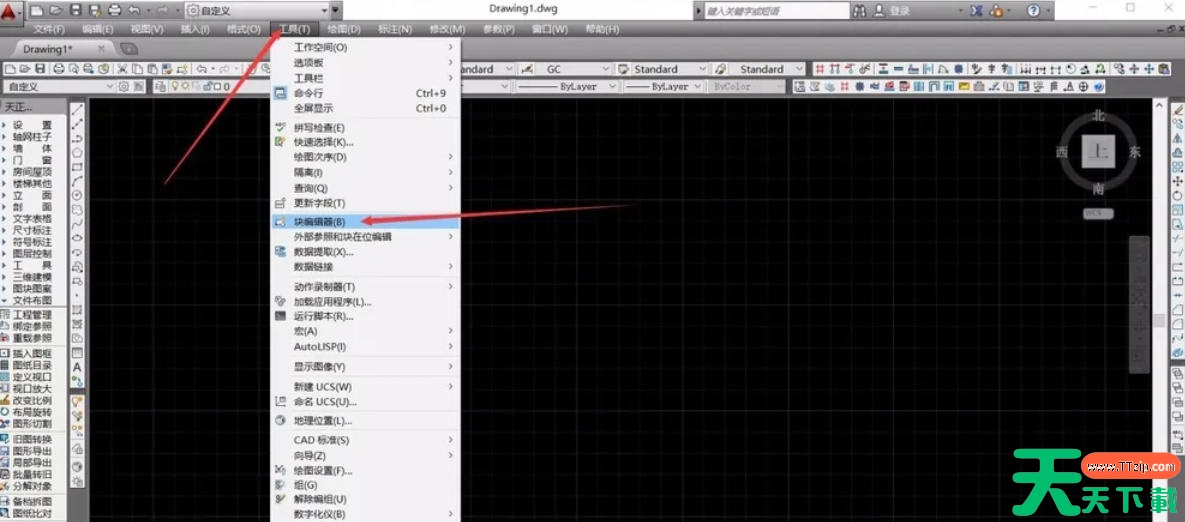Click Undo arrow in quick access bar

pyautogui.click(x=134, y=11)
